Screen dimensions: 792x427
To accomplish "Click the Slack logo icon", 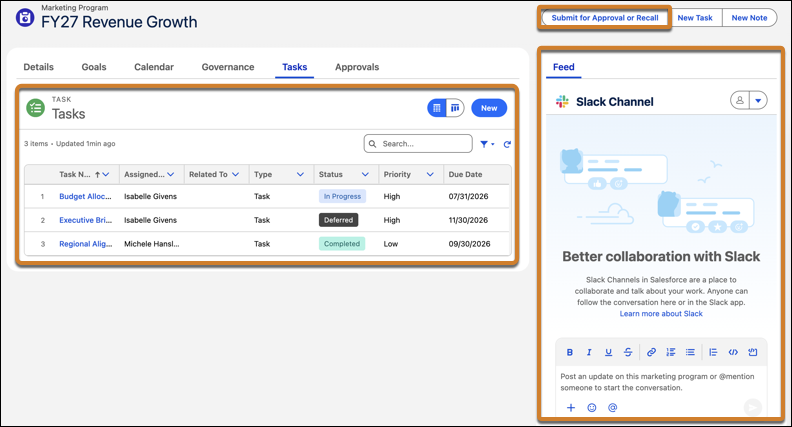I will click(562, 102).
